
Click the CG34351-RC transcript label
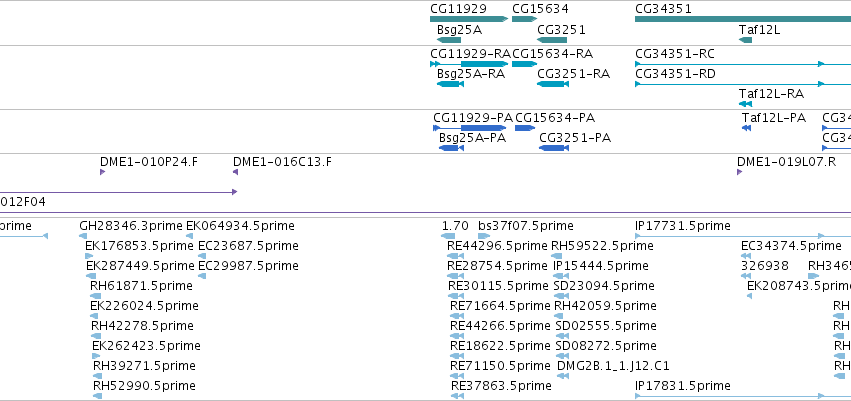[x=675, y=54]
